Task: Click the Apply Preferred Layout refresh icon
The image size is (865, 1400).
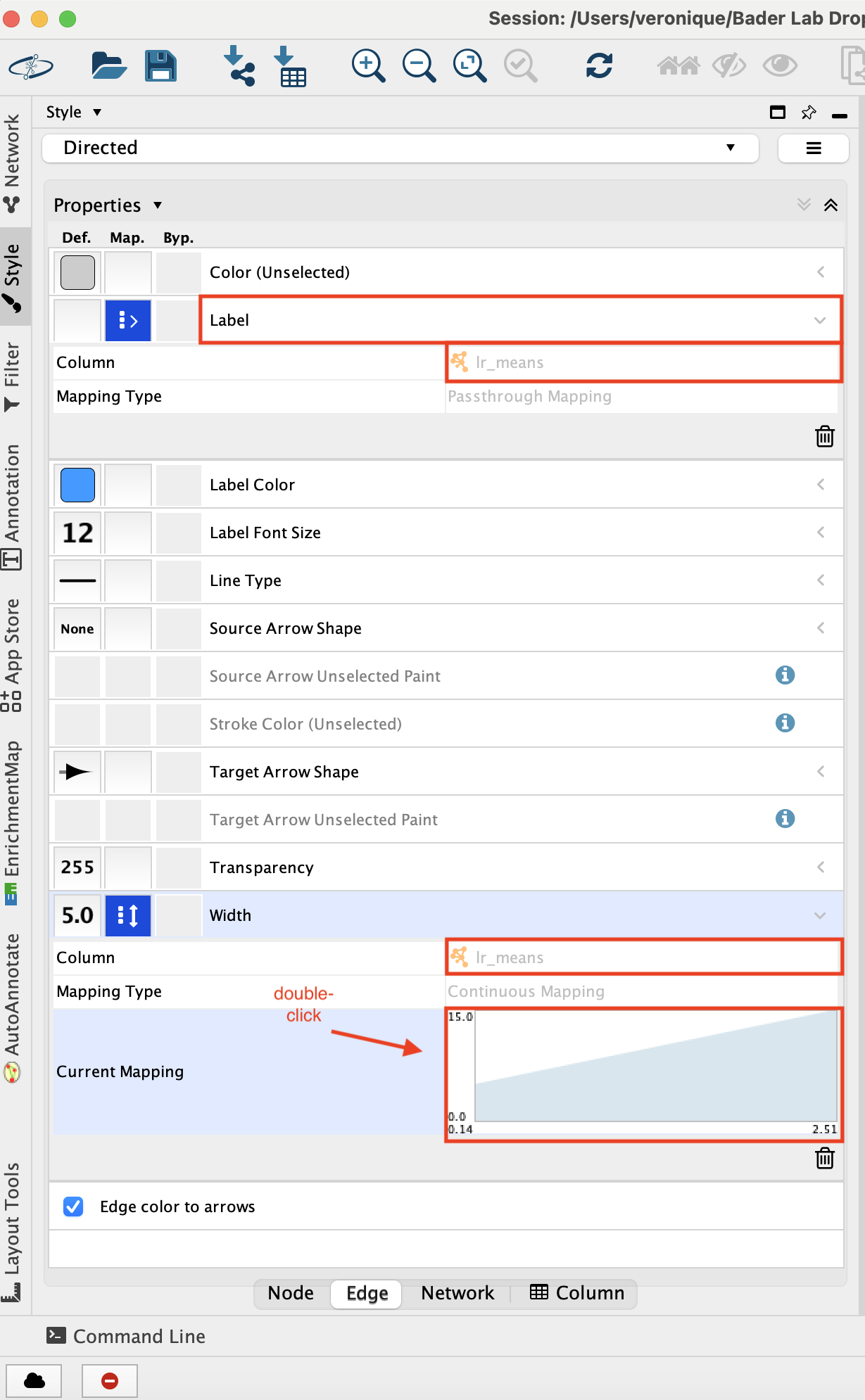Action: point(599,66)
